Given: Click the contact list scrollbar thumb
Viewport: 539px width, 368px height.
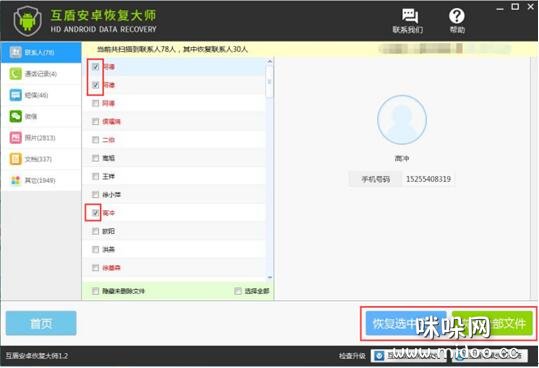Looking at the screenshot, I should coord(270,82).
